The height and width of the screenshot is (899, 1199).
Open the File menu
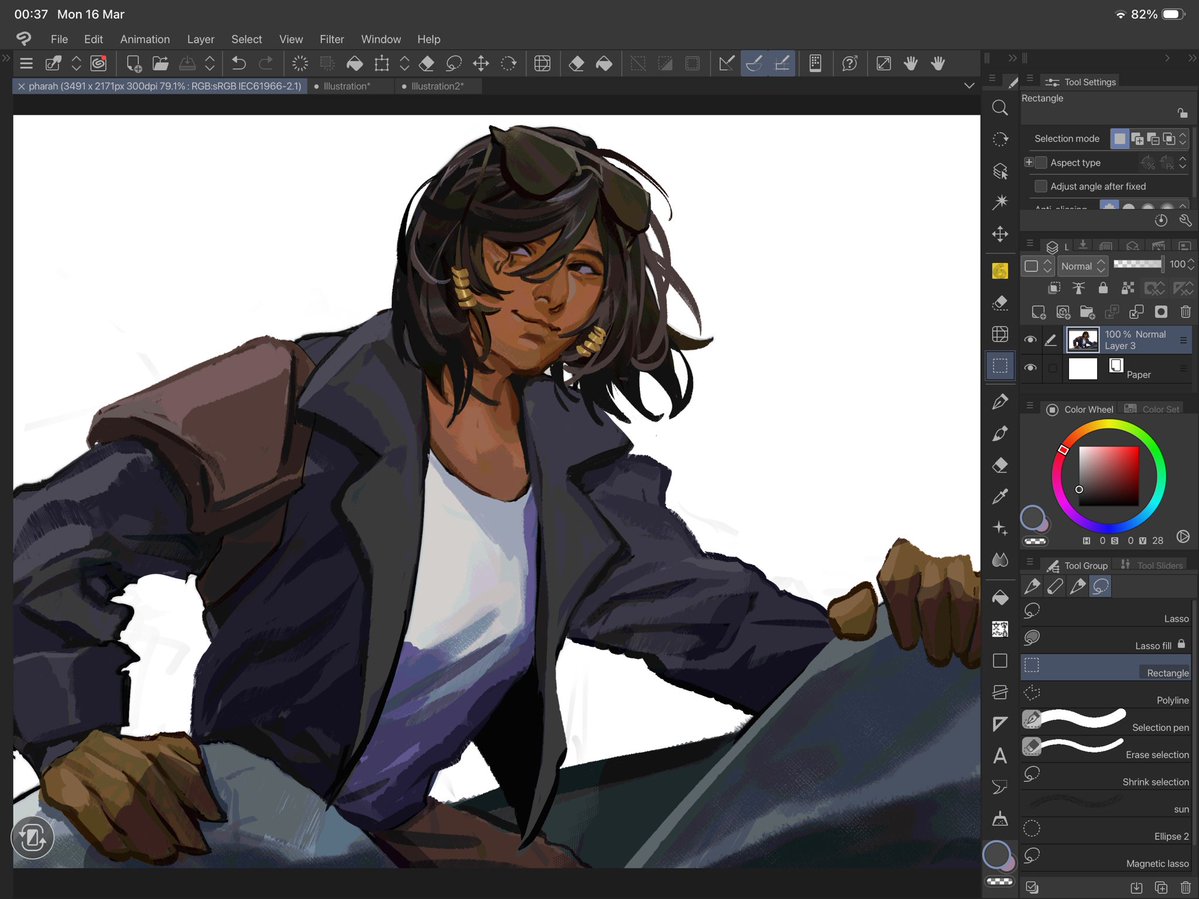59,39
